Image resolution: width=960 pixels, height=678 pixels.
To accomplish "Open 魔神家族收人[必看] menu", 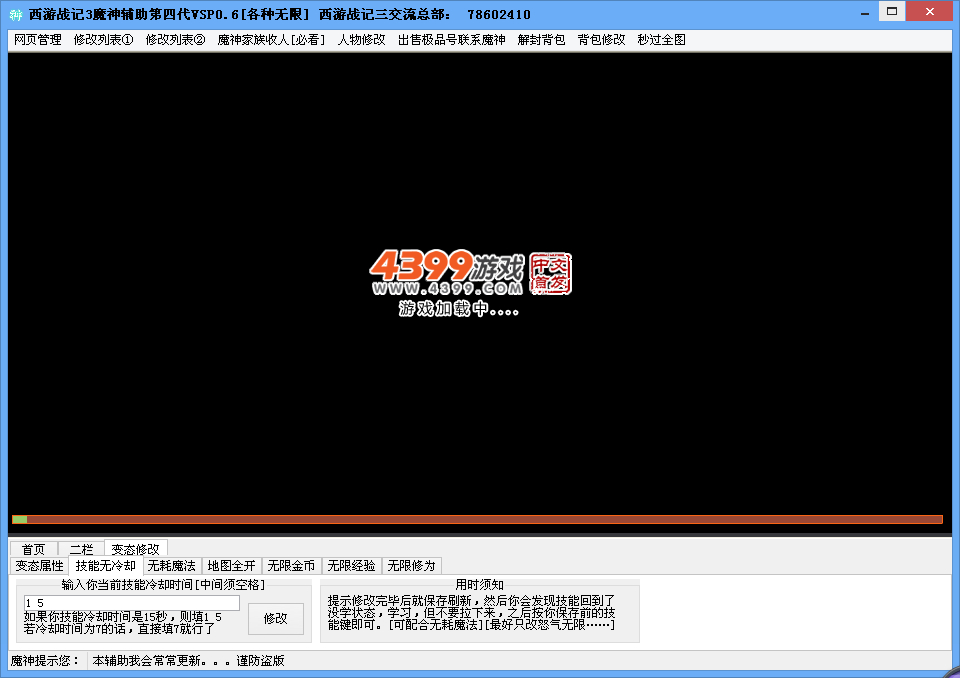I will click(271, 40).
